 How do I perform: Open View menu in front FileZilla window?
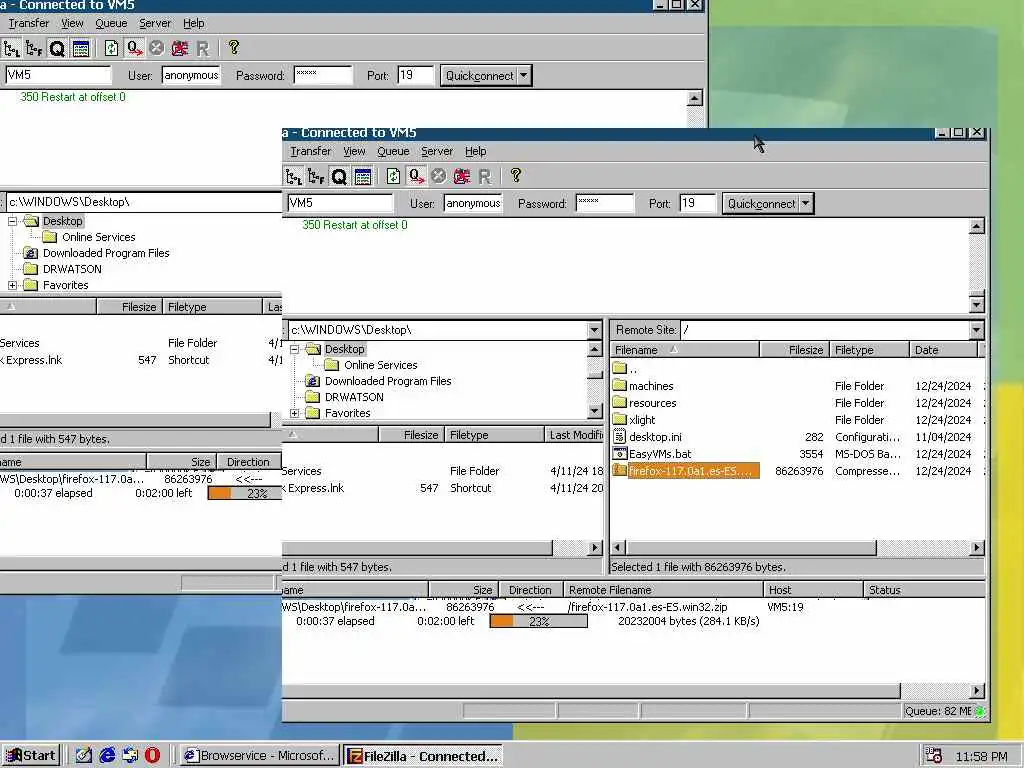click(354, 151)
